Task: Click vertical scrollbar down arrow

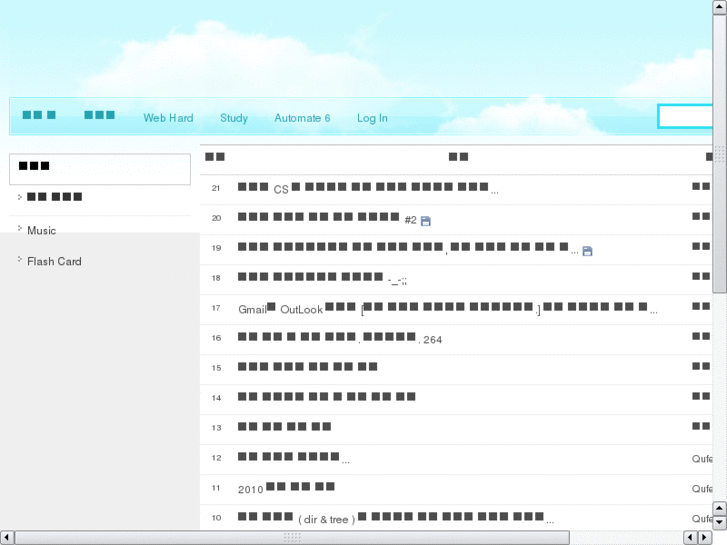Action: [720, 522]
